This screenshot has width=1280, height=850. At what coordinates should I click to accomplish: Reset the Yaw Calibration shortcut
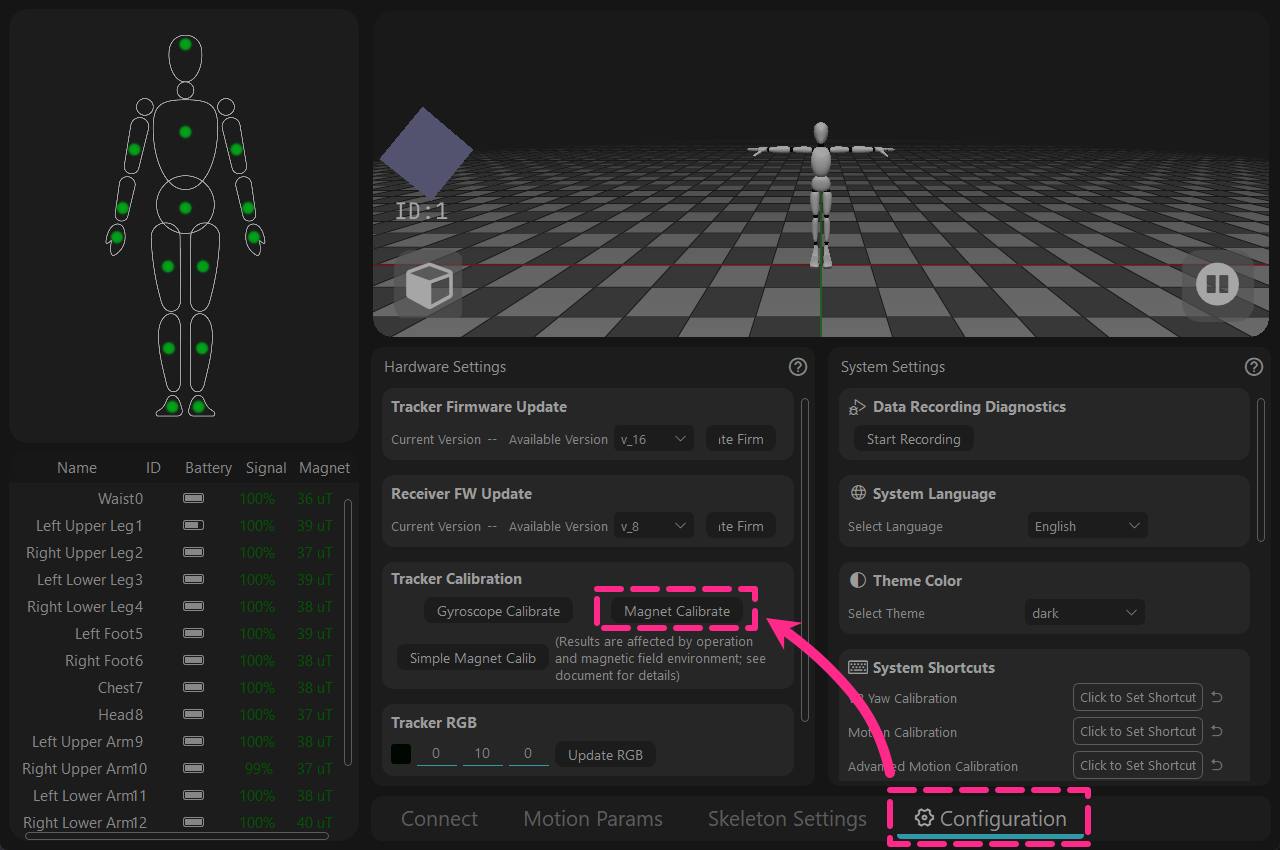coord(1217,698)
